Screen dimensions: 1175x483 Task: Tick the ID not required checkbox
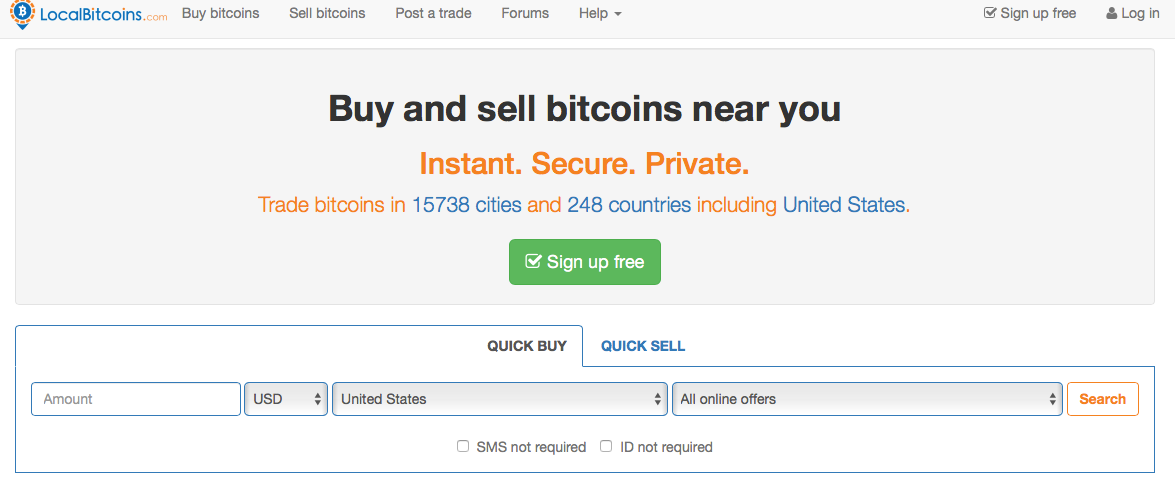pyautogui.click(x=606, y=447)
